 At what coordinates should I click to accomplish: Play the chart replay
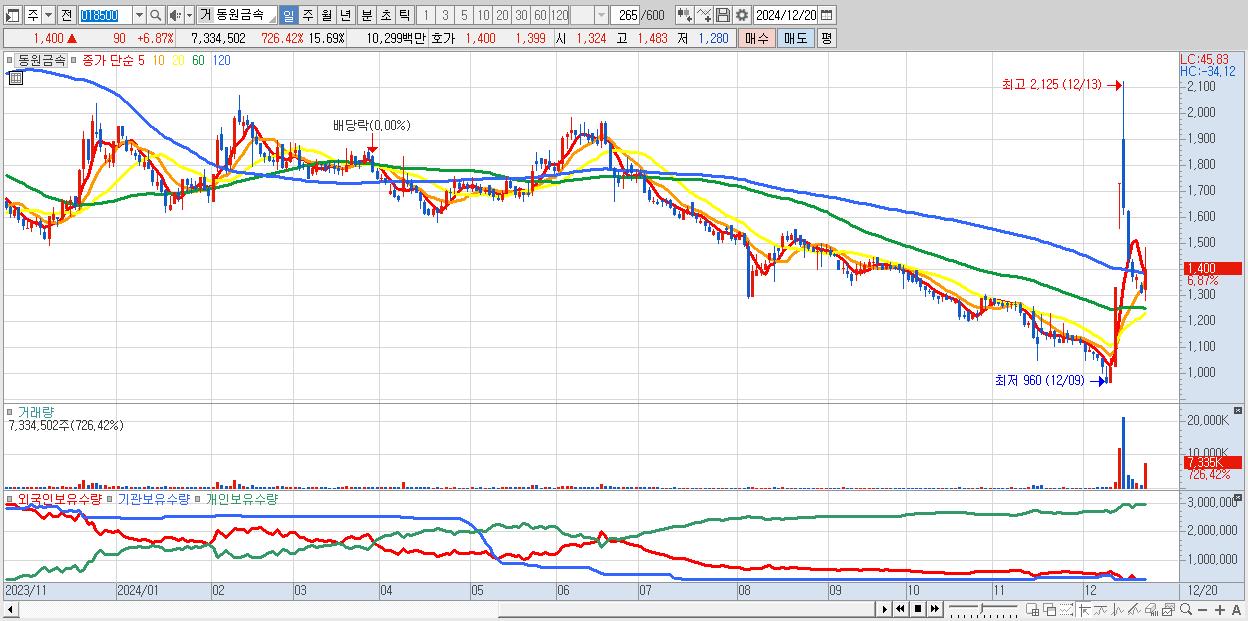(885, 609)
